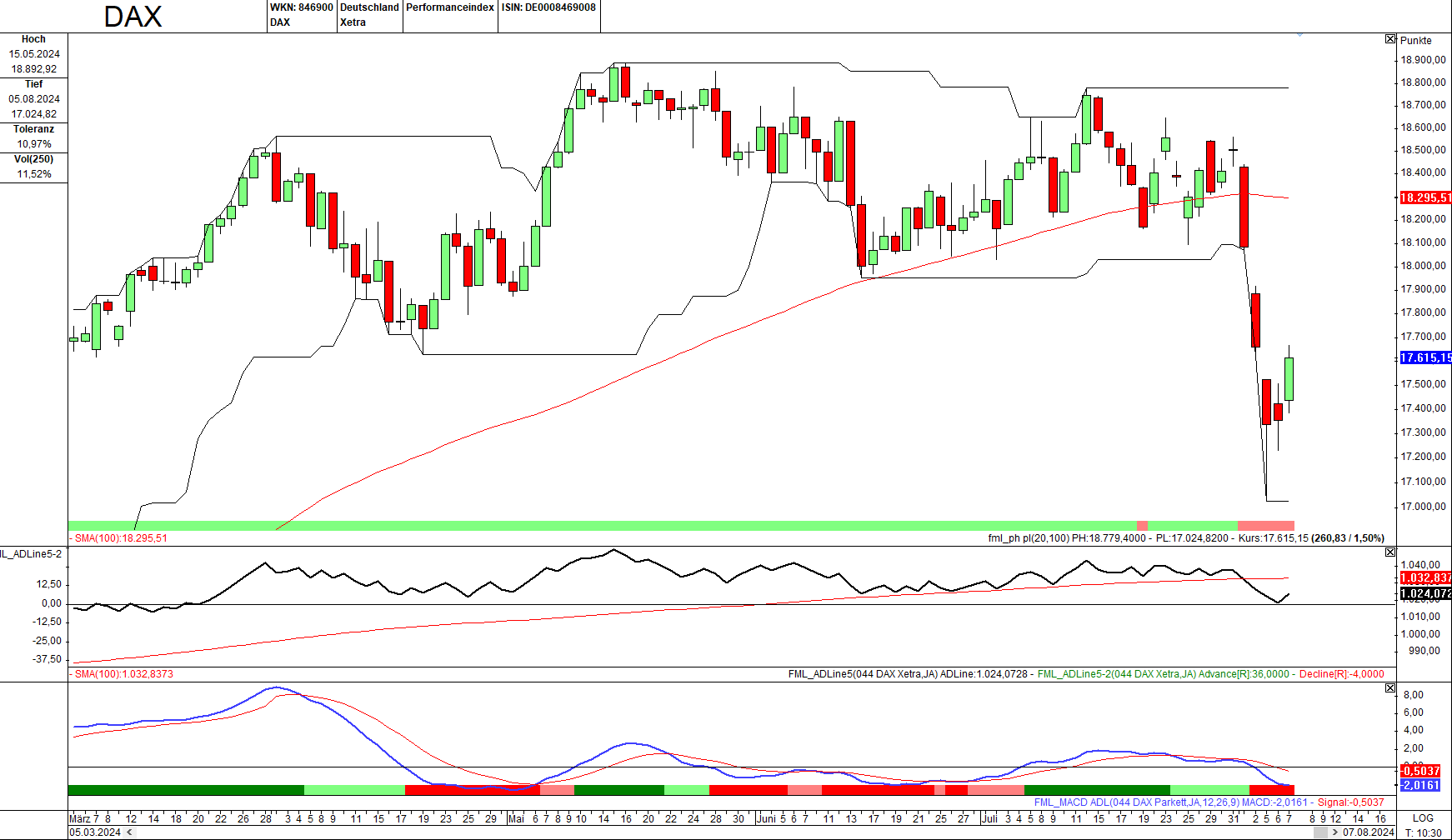
Task: Toggle the LOG scale option
Action: (x=1423, y=818)
